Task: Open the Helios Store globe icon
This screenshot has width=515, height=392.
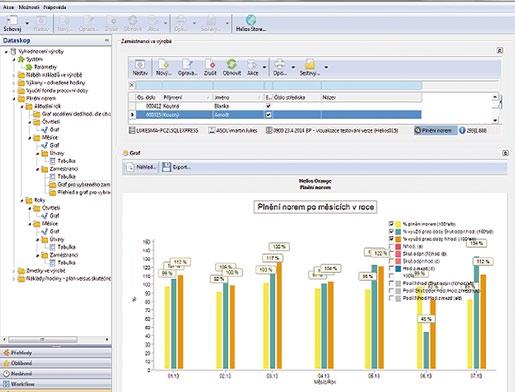Action: click(251, 20)
